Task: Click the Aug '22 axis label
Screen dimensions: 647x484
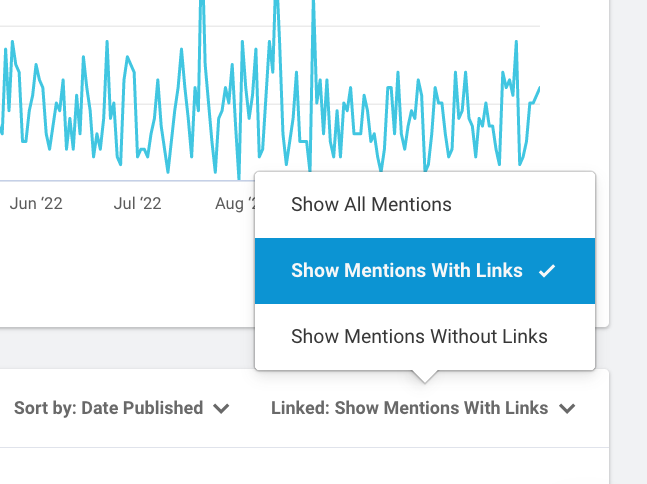Action: [x=234, y=204]
